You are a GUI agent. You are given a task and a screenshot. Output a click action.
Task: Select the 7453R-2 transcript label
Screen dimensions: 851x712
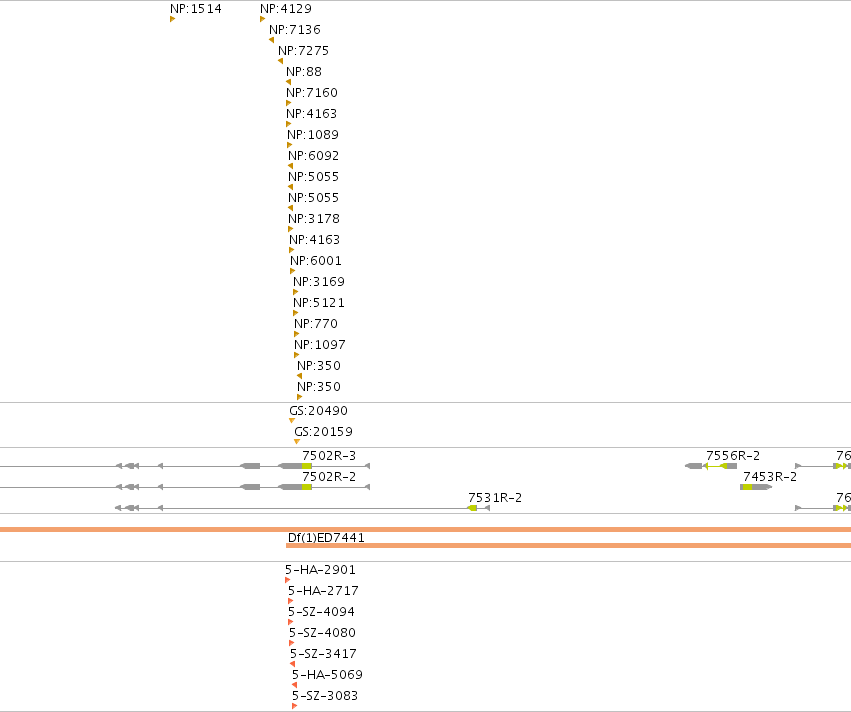coord(770,476)
